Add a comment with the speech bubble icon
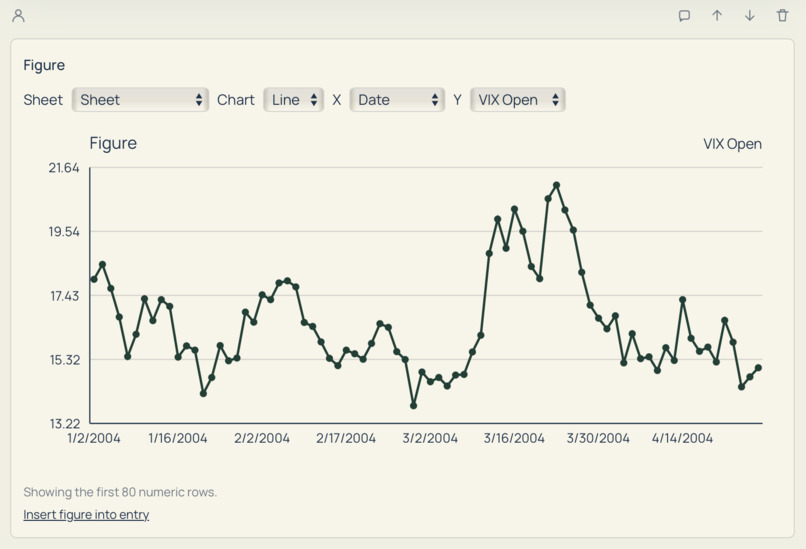 pyautogui.click(x=684, y=16)
